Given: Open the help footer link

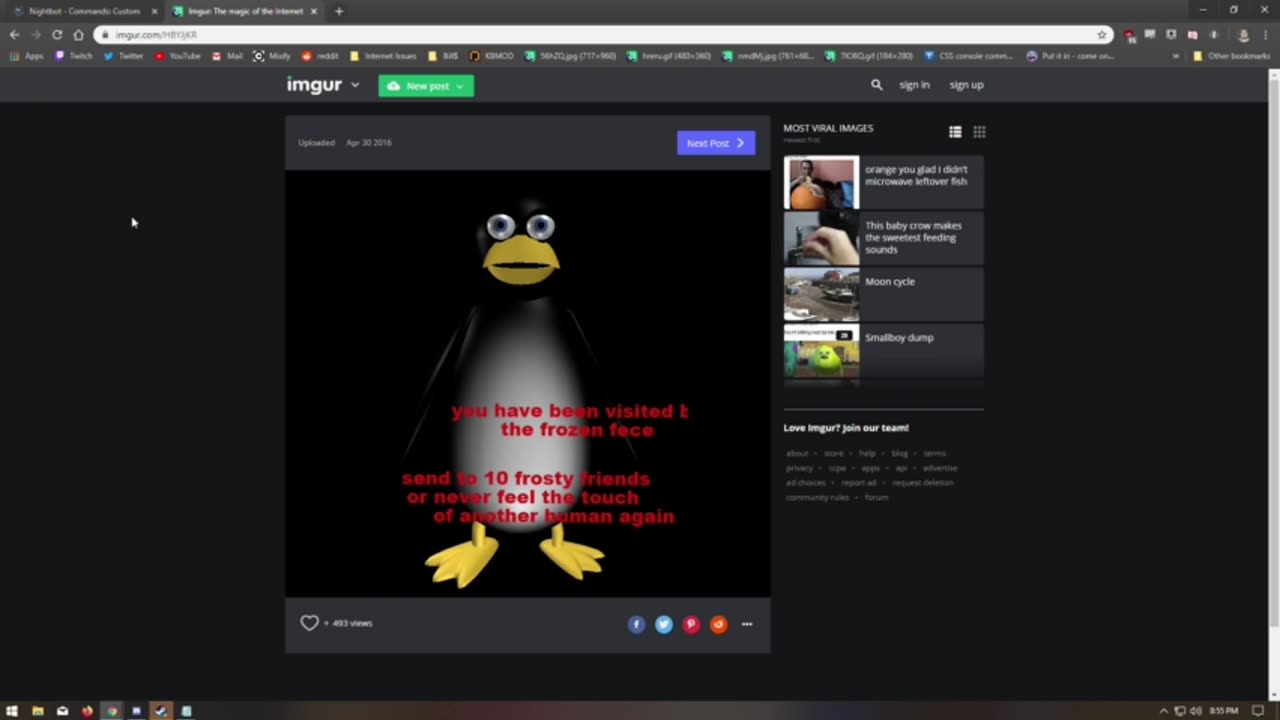Looking at the screenshot, I should point(867,453).
